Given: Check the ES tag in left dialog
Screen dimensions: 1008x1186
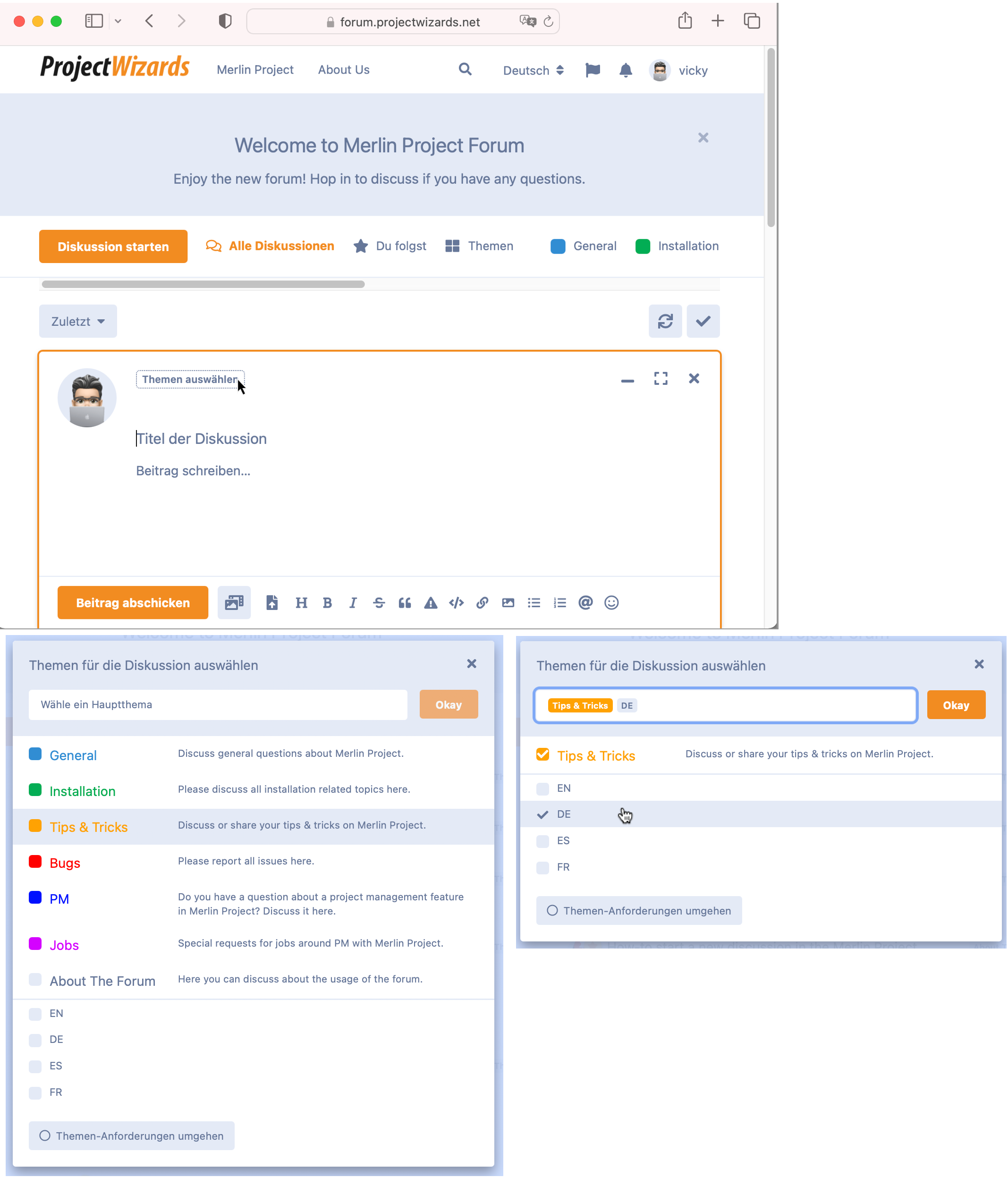Looking at the screenshot, I should [35, 1067].
